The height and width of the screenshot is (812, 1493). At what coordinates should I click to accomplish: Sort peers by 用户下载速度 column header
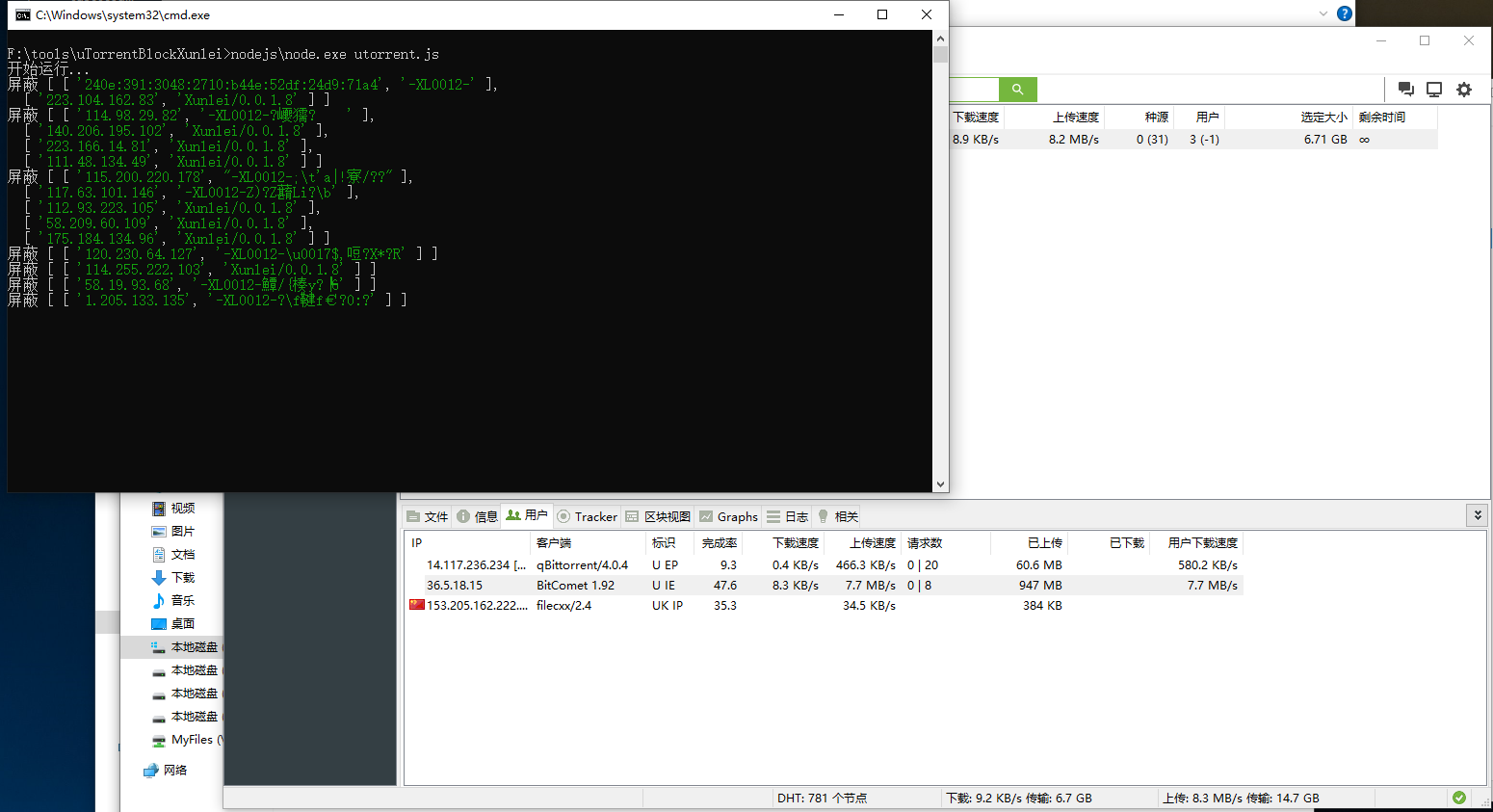[x=1196, y=543]
